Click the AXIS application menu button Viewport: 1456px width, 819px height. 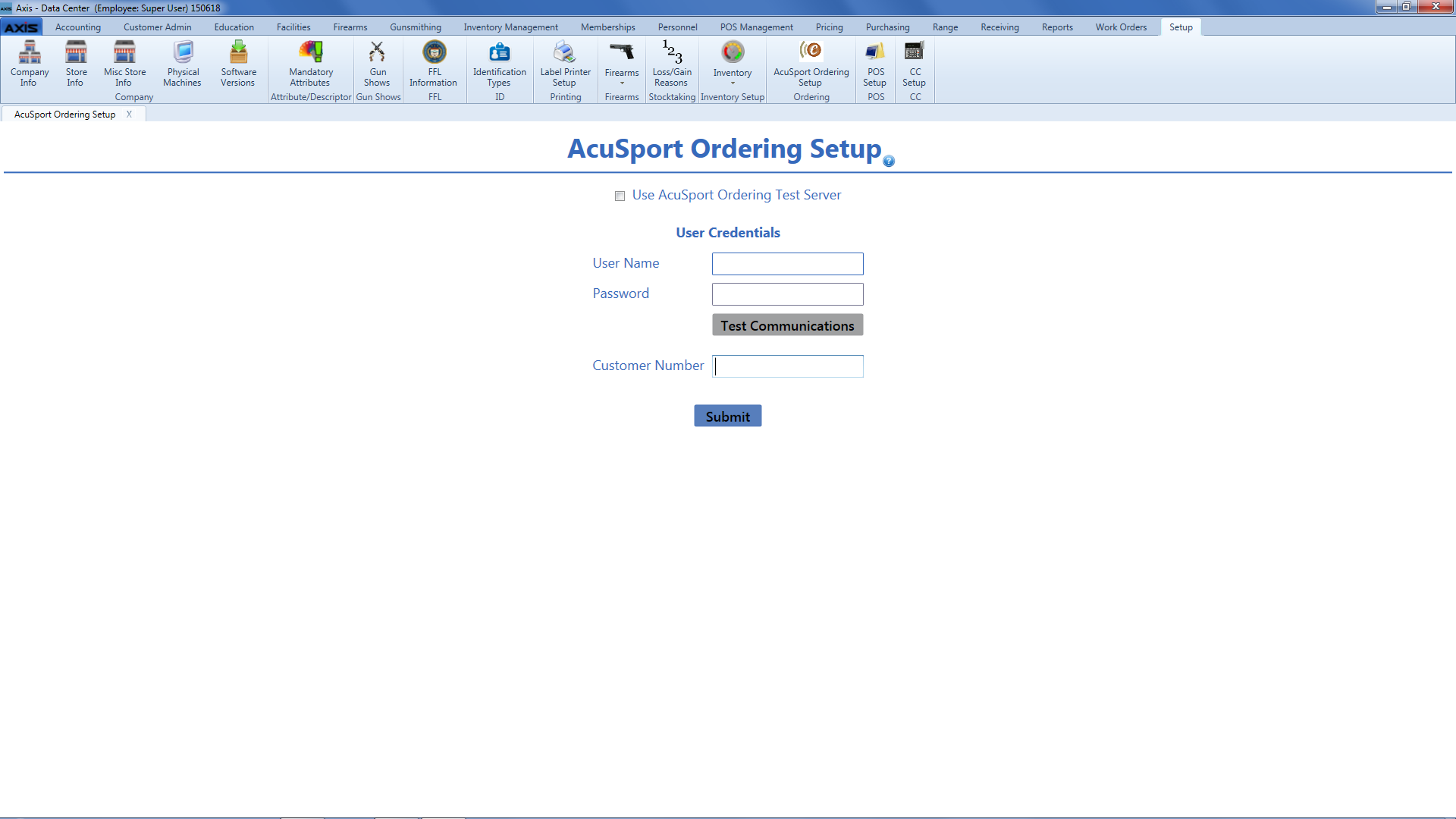(21, 27)
